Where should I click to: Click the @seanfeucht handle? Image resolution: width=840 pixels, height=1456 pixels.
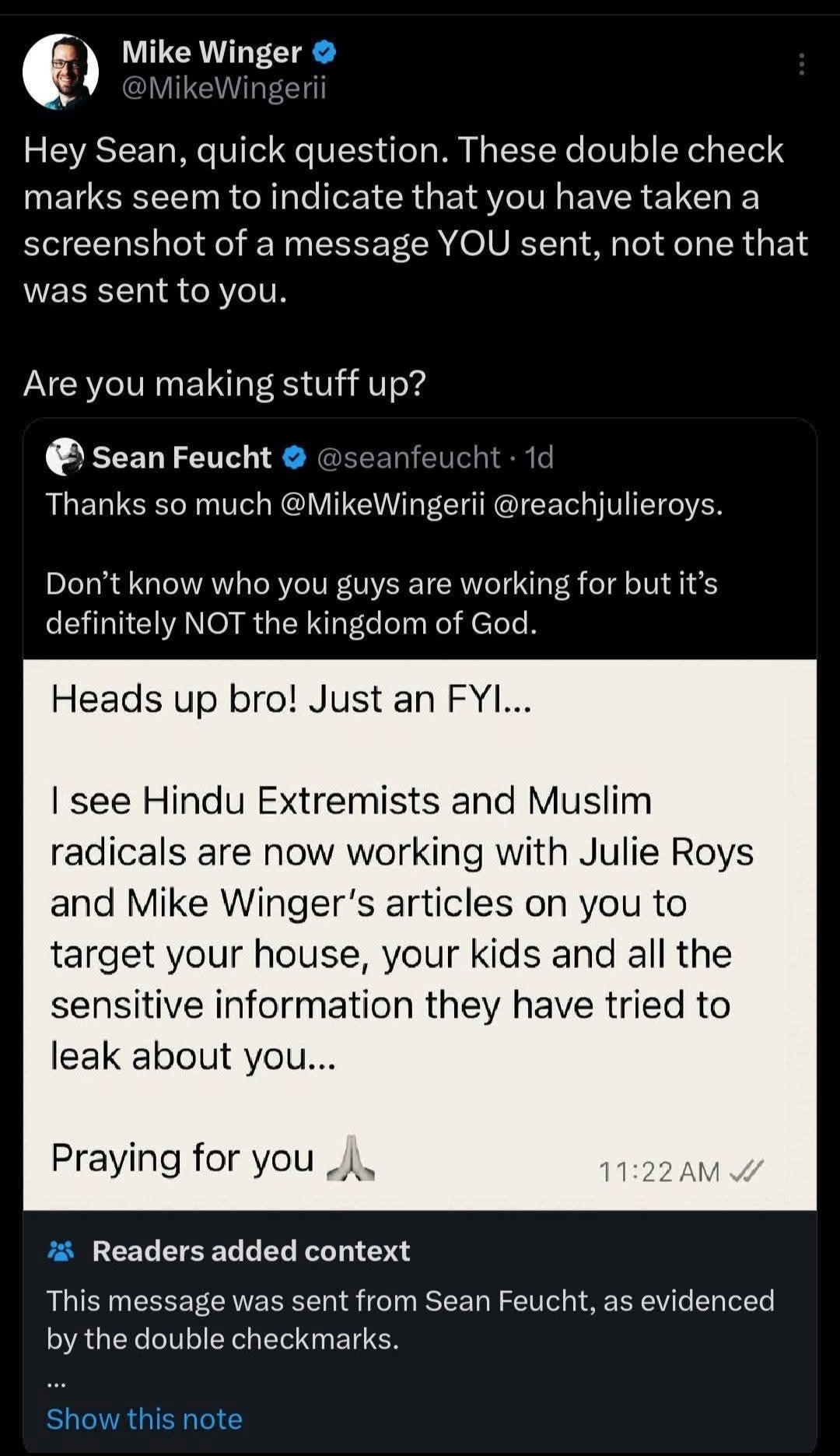tap(408, 458)
